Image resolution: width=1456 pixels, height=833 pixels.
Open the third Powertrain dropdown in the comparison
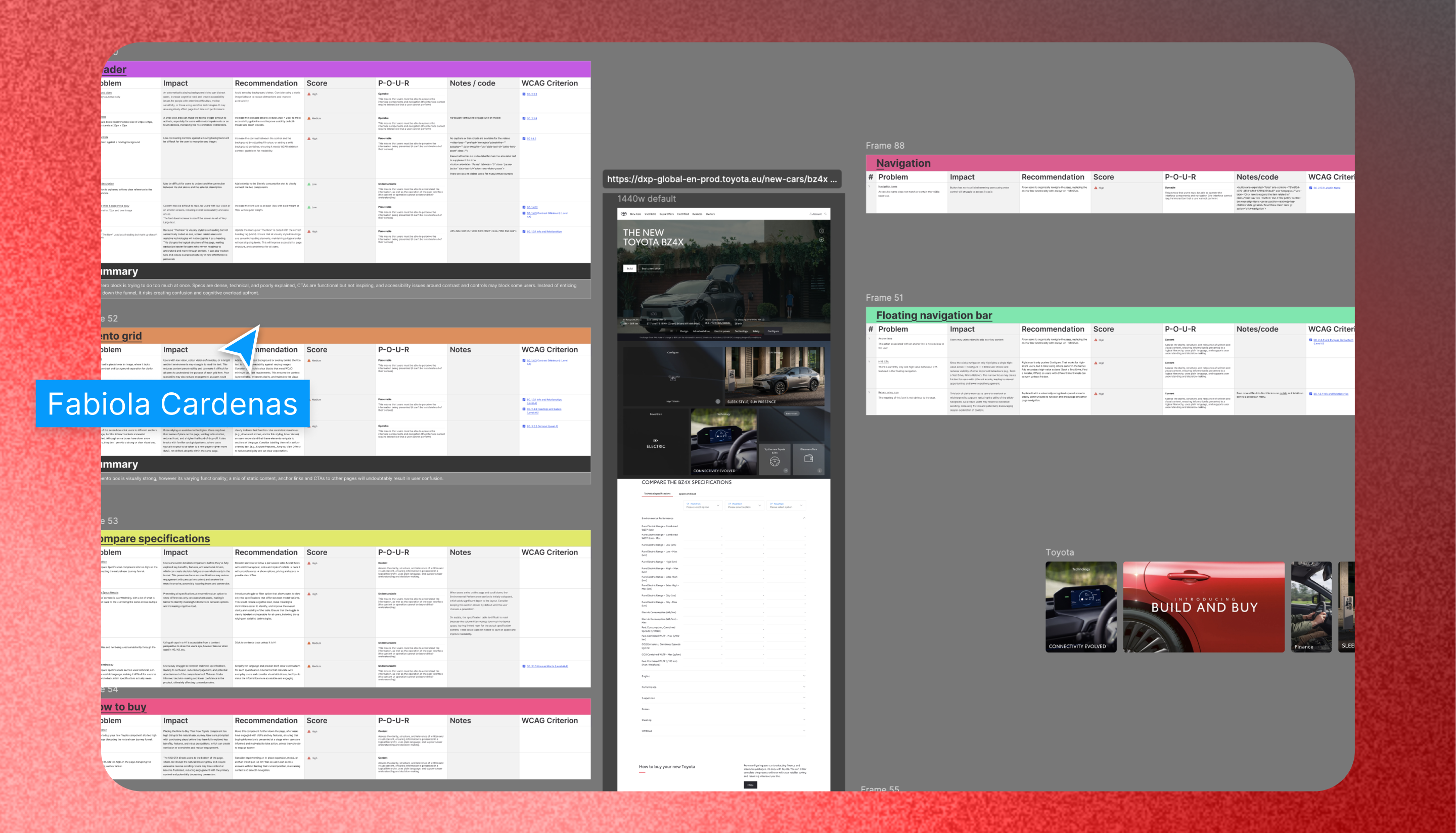[x=786, y=505]
